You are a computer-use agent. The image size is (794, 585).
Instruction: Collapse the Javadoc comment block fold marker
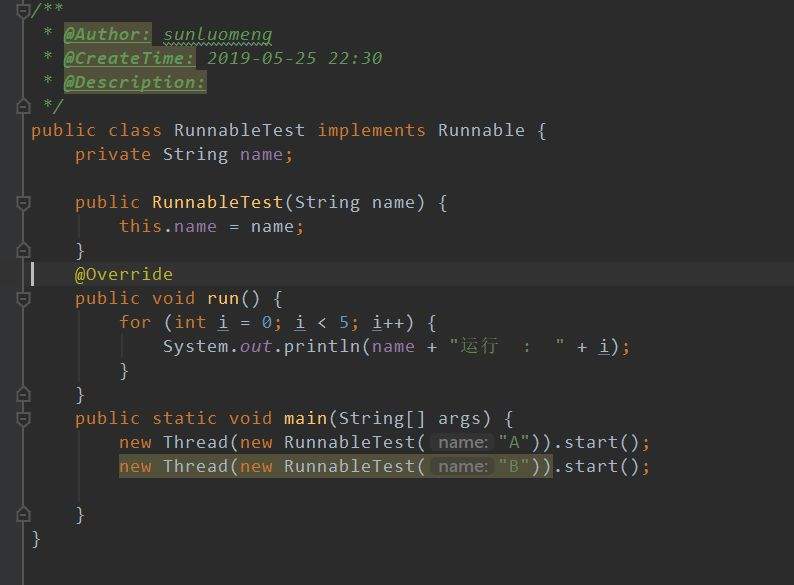23,10
